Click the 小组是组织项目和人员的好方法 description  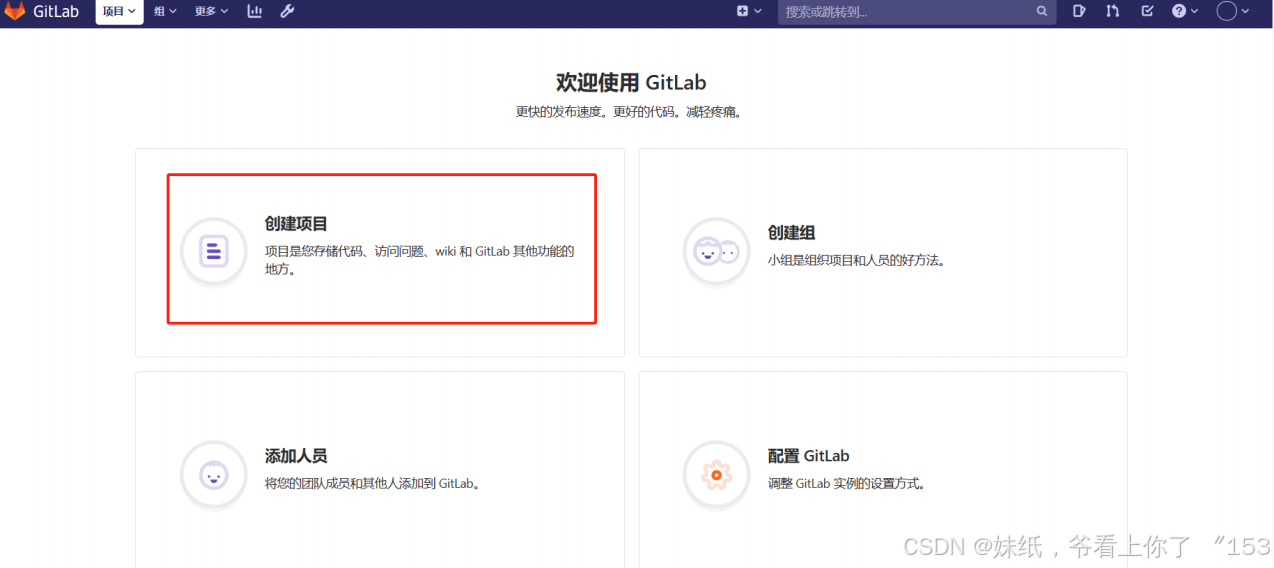click(856, 260)
